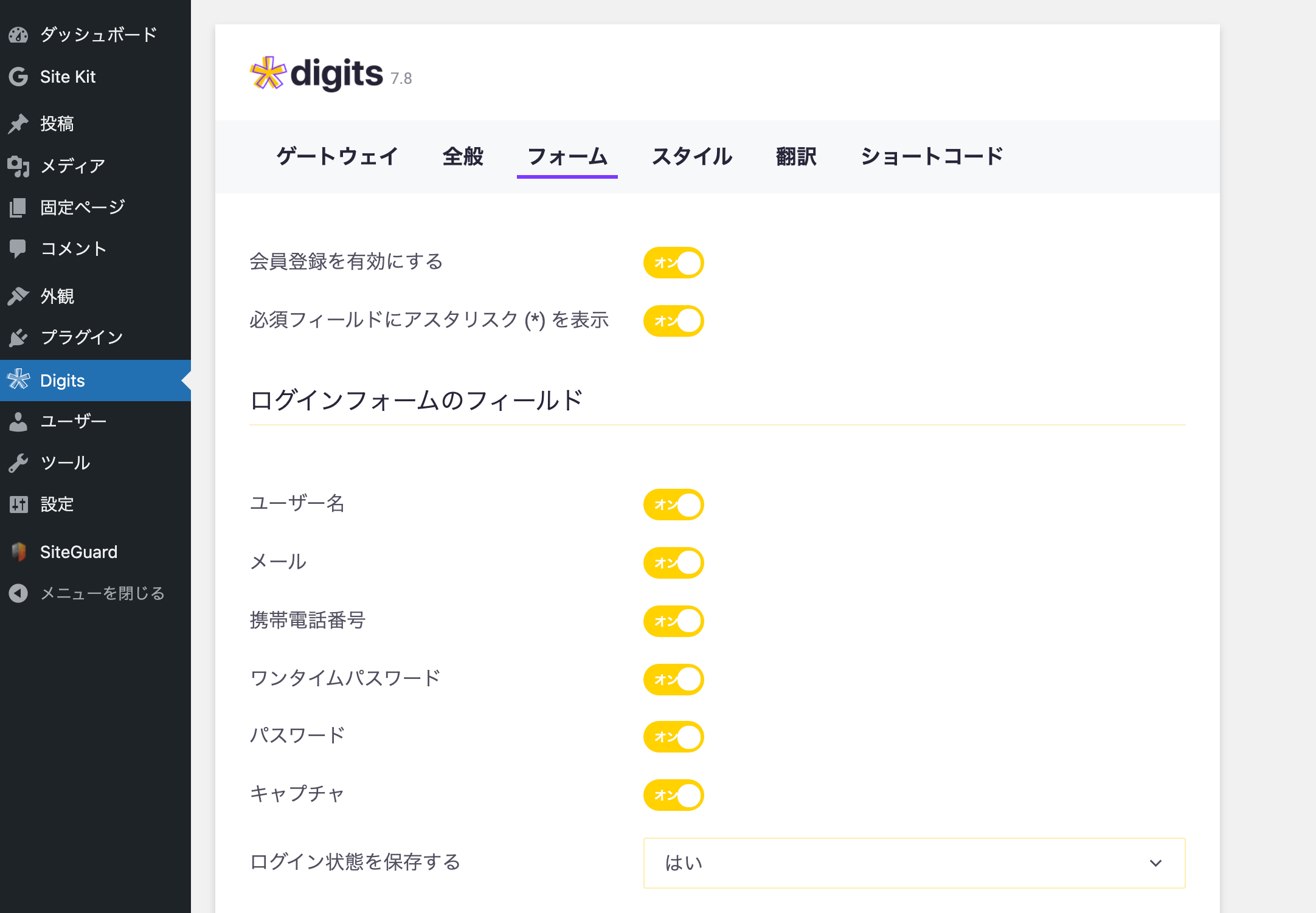Switch to the 全般 tab
The image size is (1316, 913).
463,157
